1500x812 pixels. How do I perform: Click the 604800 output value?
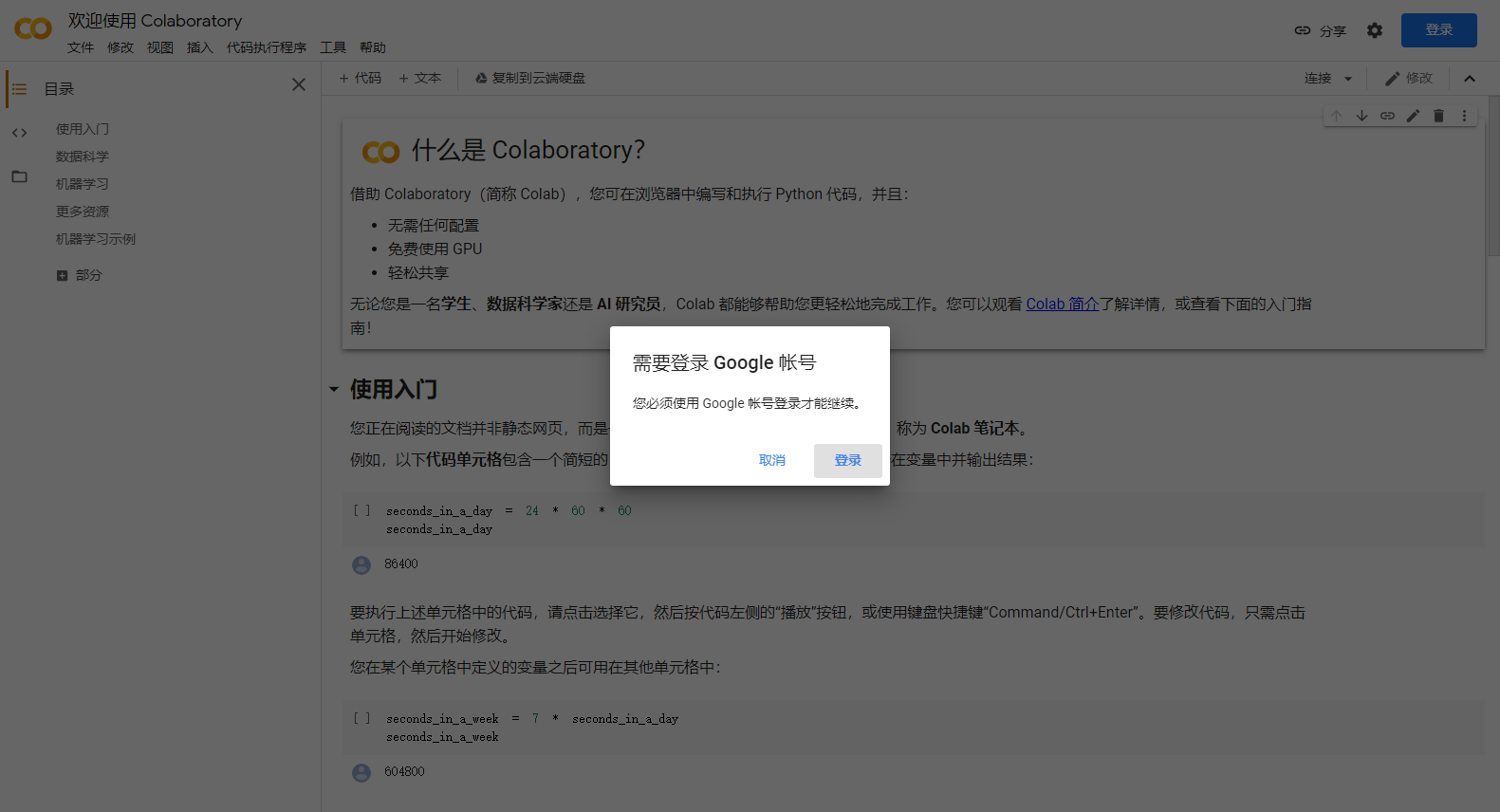404,771
